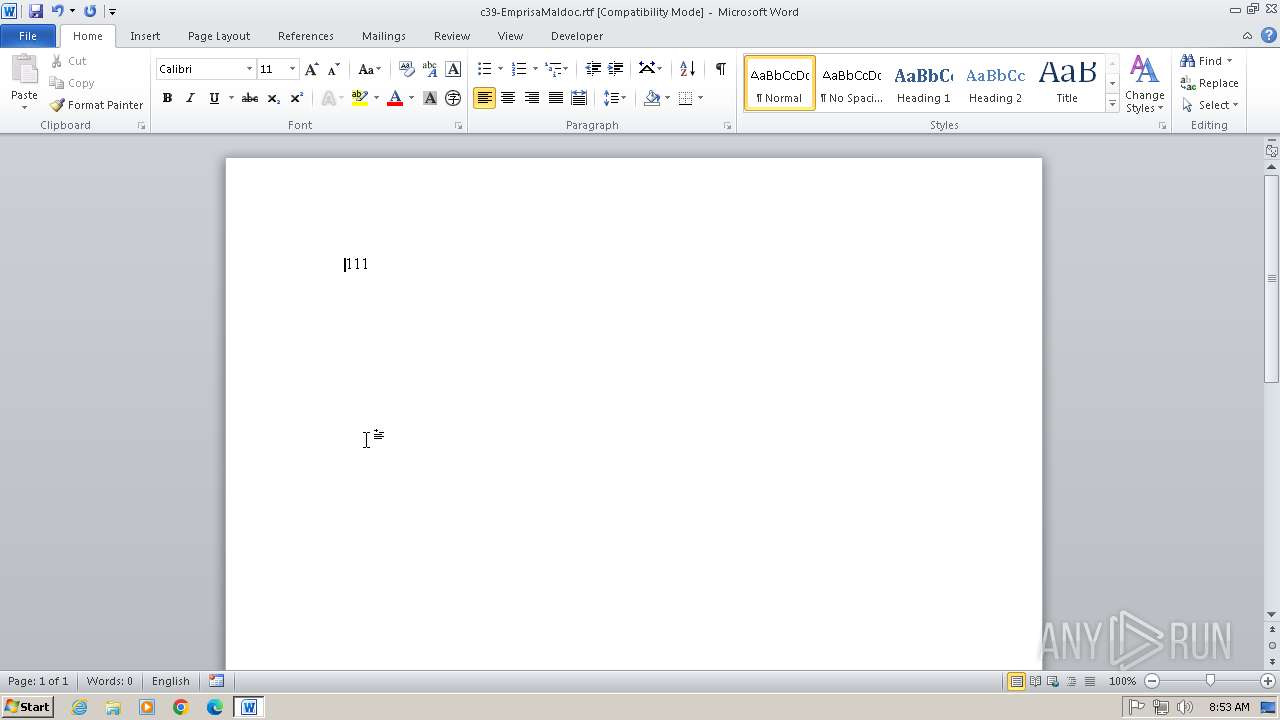Screen dimensions: 1280x720
Task: Apply the Heading 2 style
Action: pyautogui.click(x=995, y=83)
